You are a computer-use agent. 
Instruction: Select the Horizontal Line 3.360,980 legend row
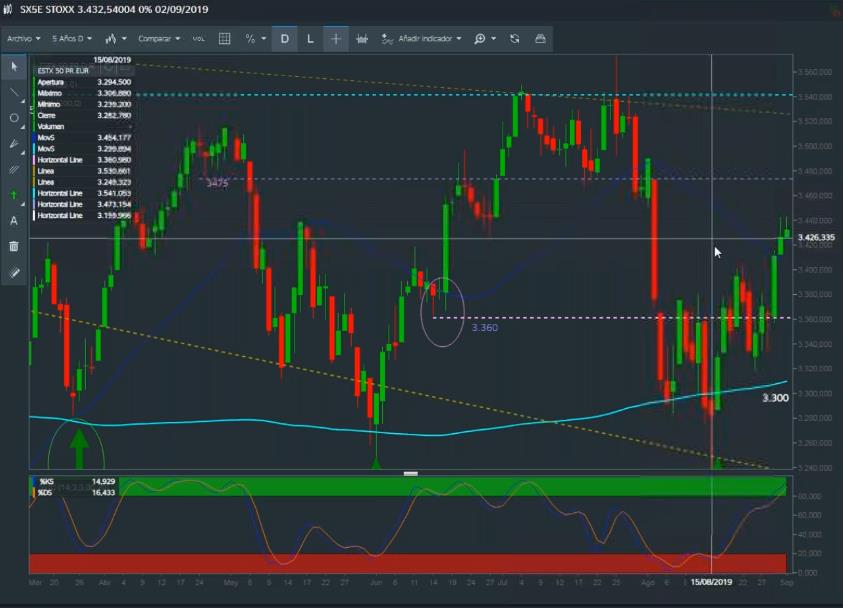pyautogui.click(x=83, y=160)
